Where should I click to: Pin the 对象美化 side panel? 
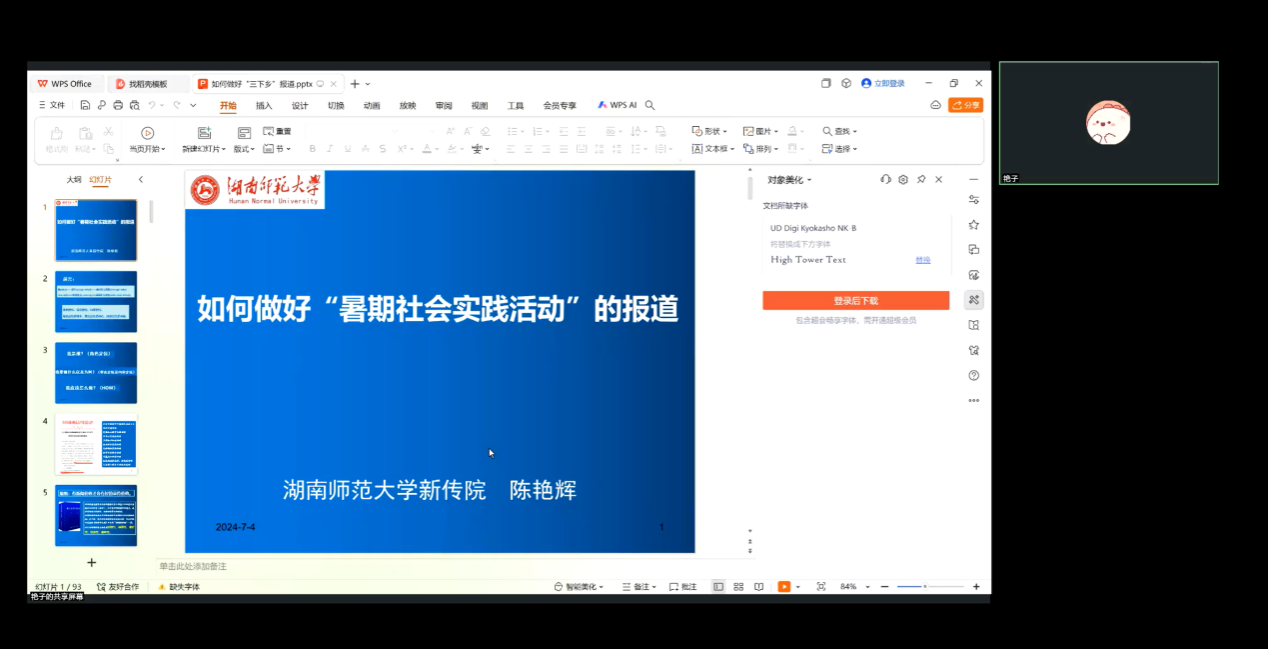pyautogui.click(x=921, y=180)
